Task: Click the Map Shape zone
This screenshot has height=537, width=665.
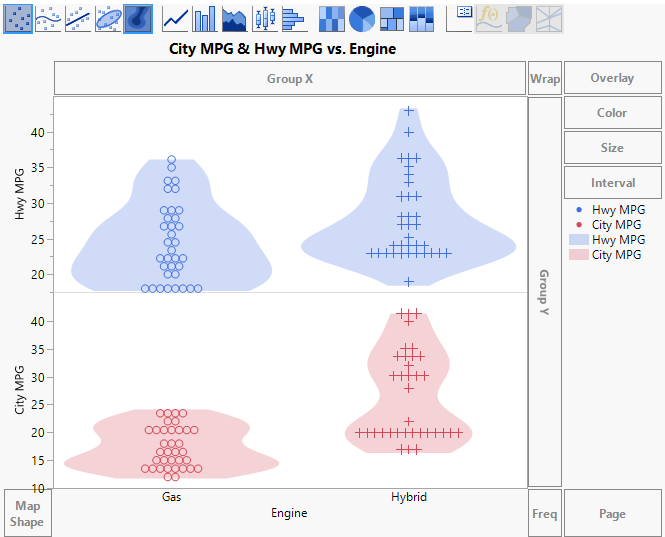Action: [27, 514]
